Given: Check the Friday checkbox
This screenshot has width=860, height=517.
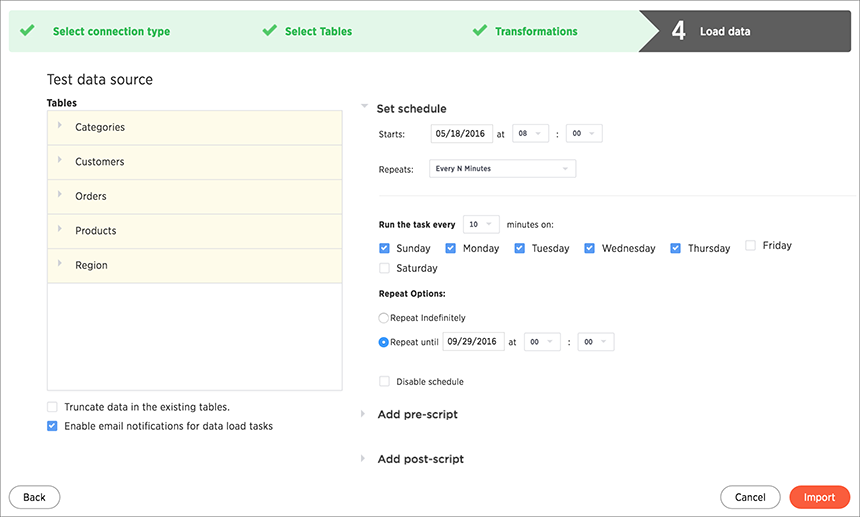Looking at the screenshot, I should tap(750, 245).
